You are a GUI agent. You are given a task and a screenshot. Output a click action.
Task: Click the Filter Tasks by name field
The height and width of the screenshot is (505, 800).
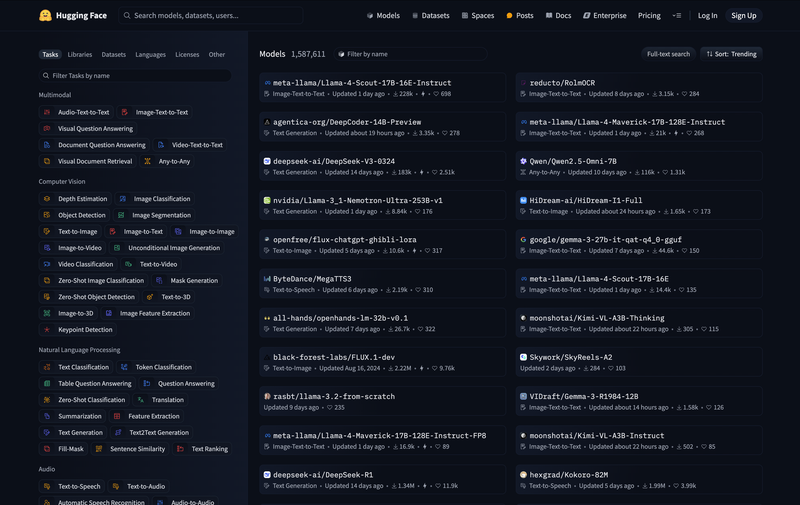pyautogui.click(x=135, y=75)
